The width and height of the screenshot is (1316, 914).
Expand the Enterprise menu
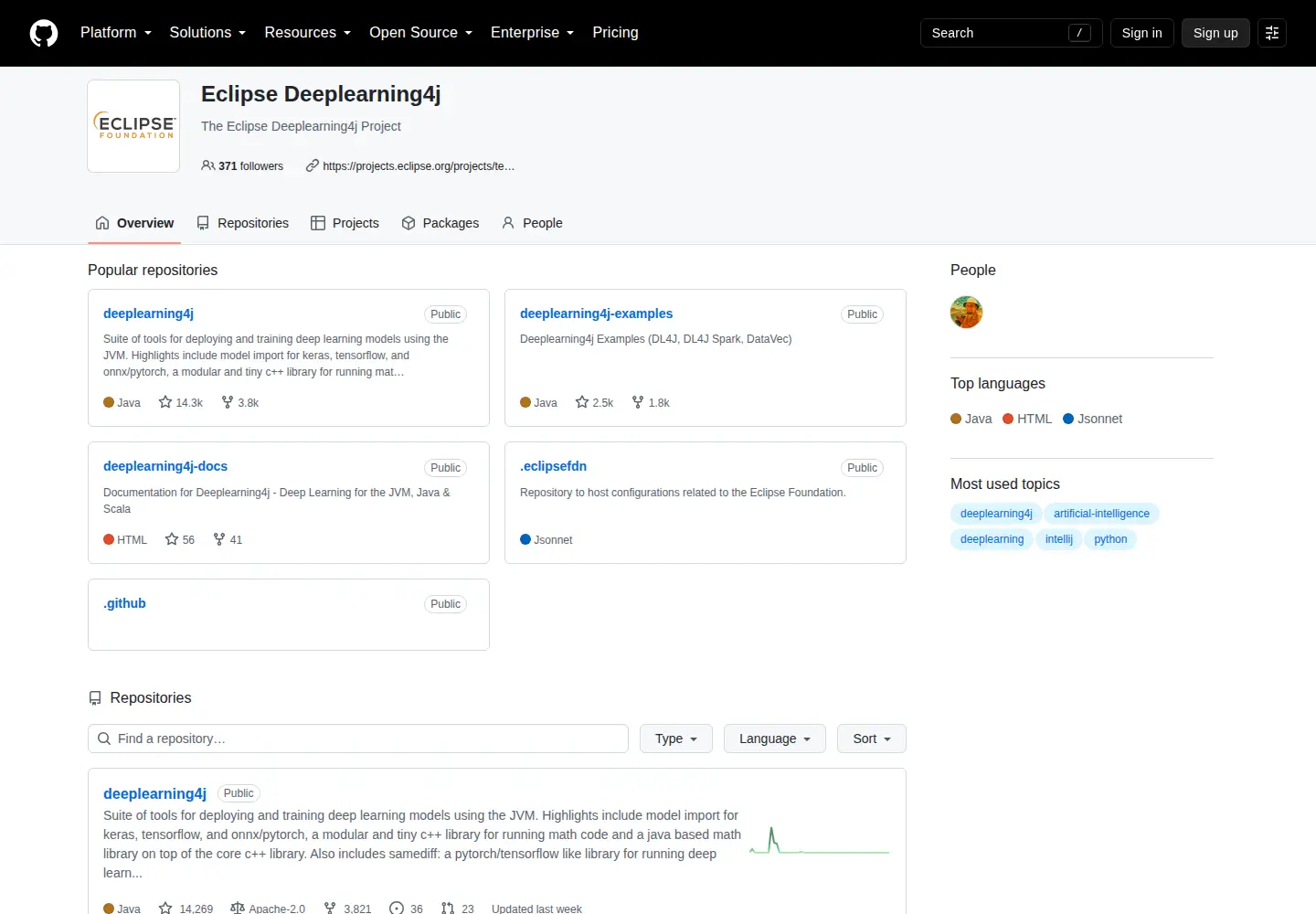(533, 33)
